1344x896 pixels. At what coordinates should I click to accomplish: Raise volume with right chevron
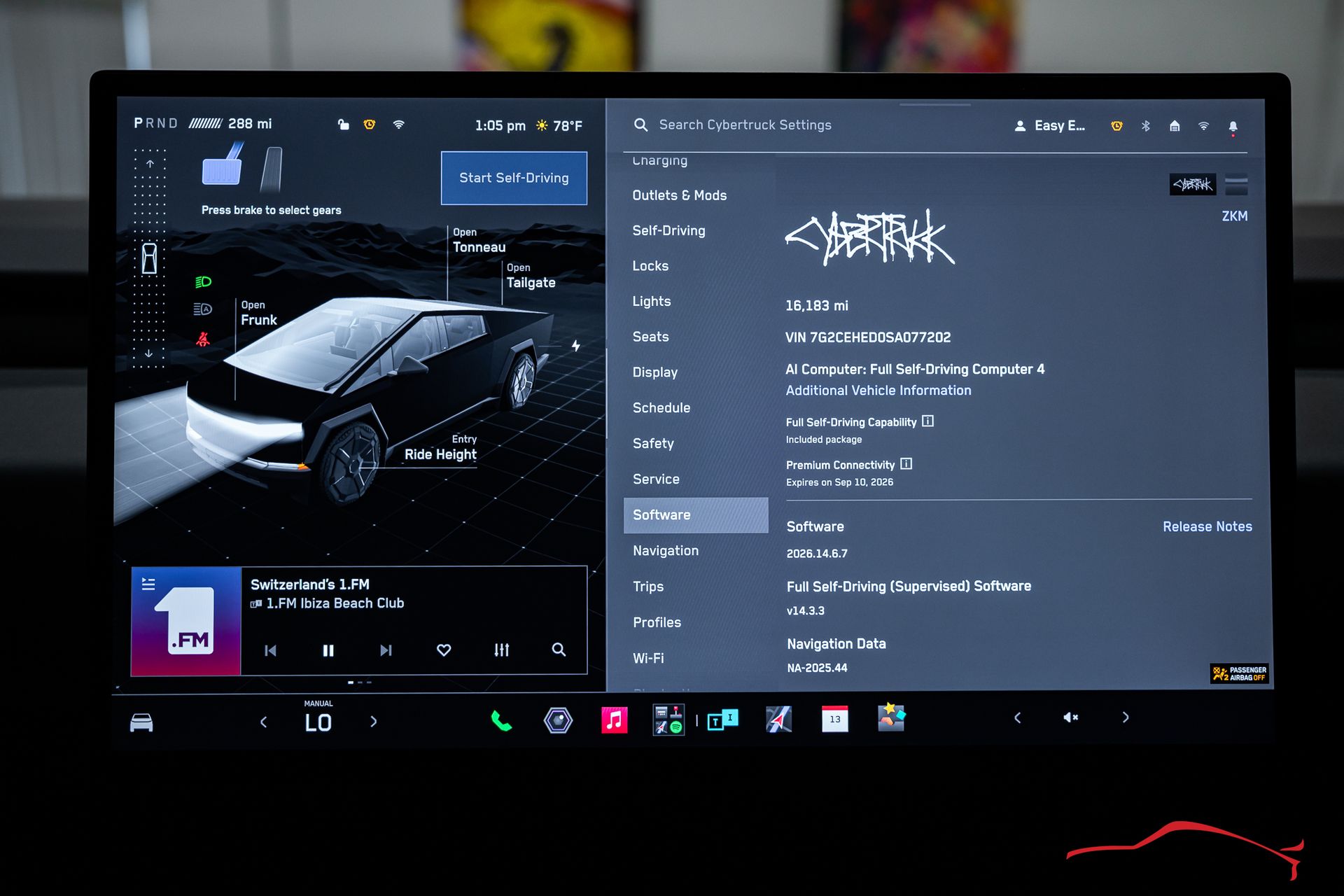click(1126, 717)
